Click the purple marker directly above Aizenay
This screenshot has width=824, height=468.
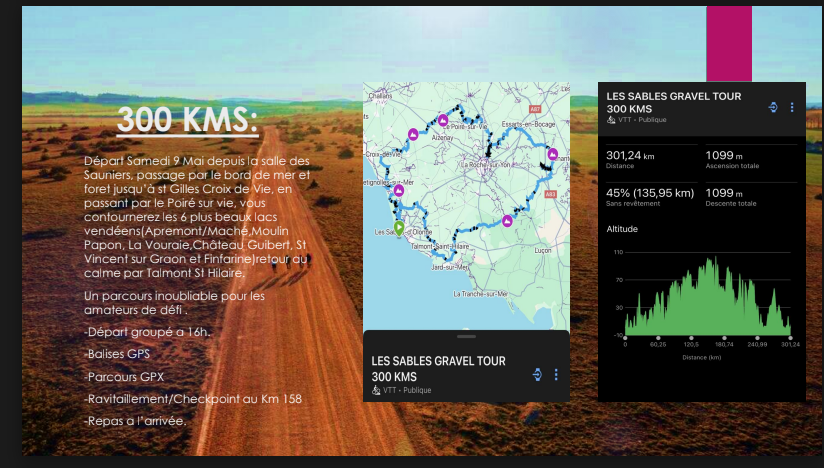point(442,121)
